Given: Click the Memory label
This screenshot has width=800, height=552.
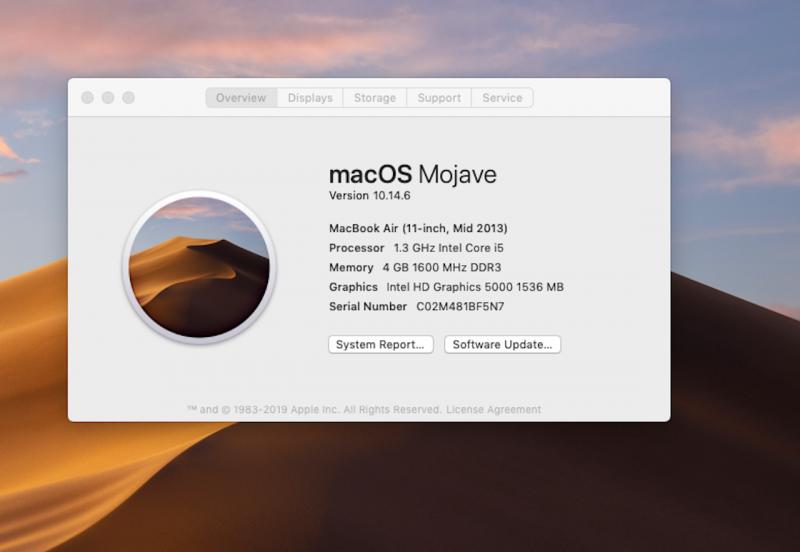Looking at the screenshot, I should tap(351, 267).
